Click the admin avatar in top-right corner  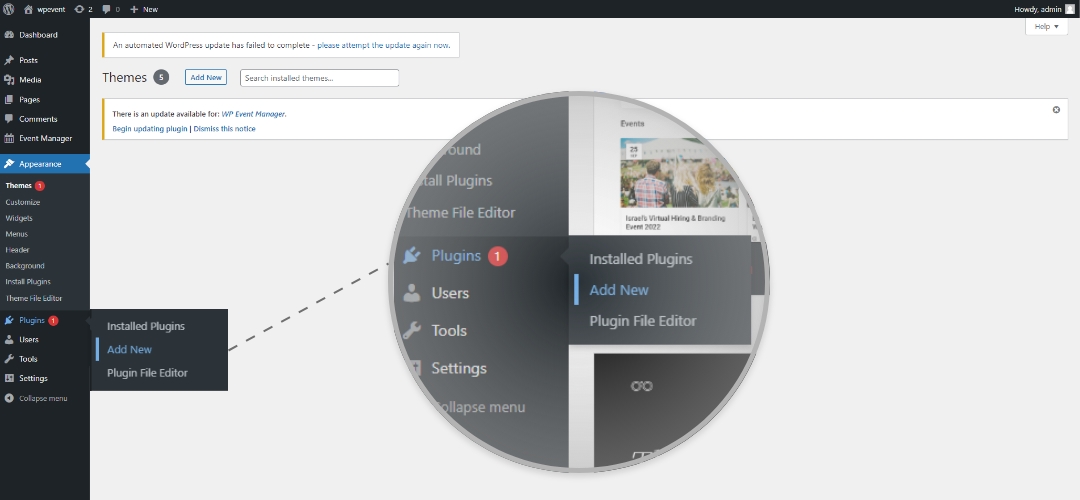click(x=1070, y=9)
